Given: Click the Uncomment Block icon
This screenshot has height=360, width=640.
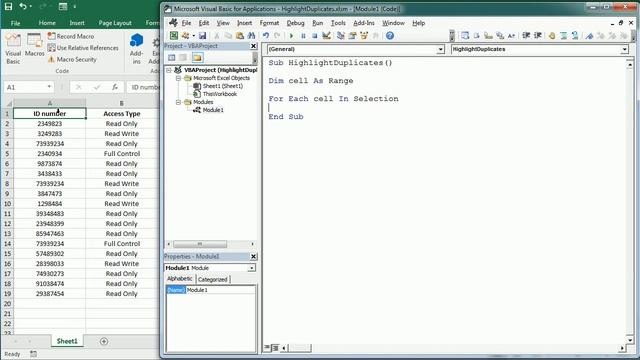Looking at the screenshot, I should tap(575, 36).
